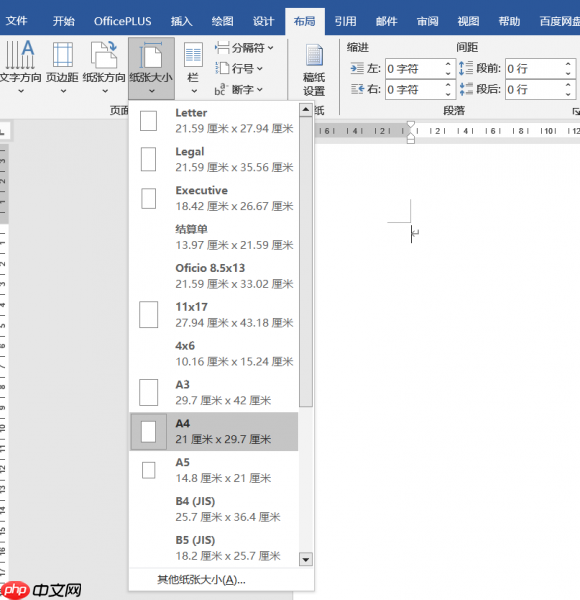Viewport: 580px width, 600px height.
Task: Click the paper size list scrollbar thumb
Action: coord(306,262)
